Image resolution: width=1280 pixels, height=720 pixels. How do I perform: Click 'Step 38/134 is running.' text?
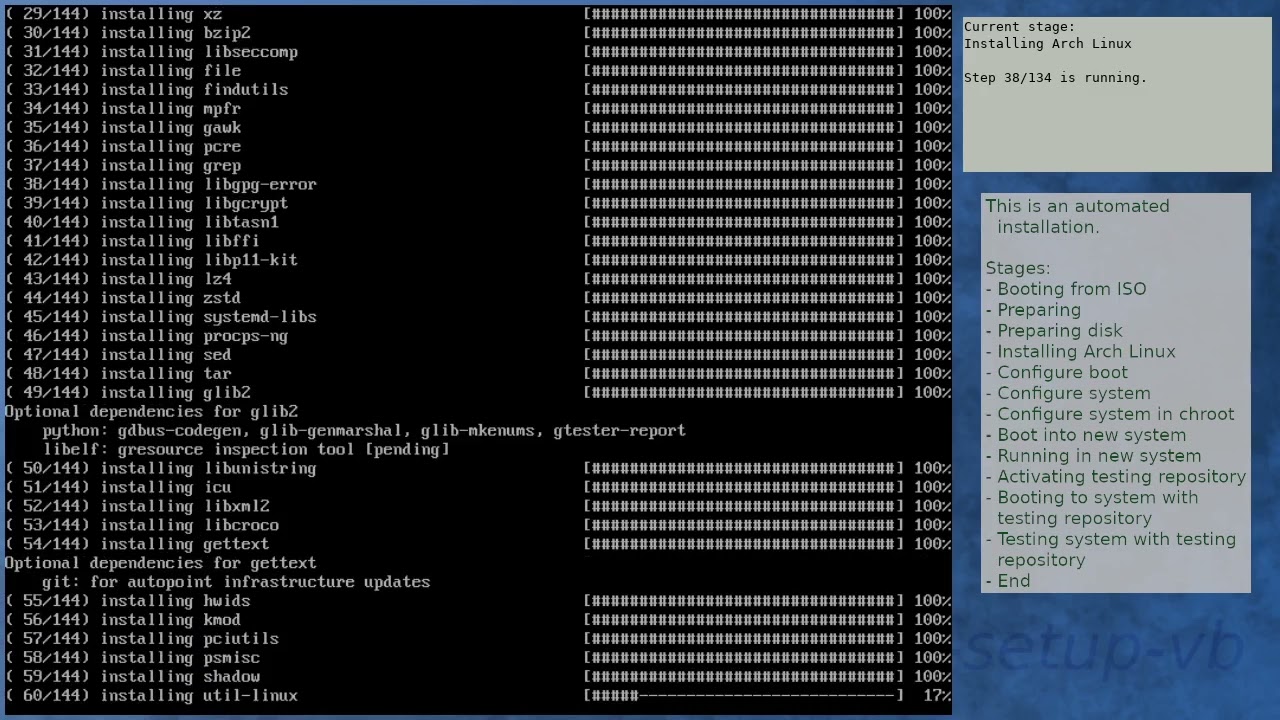[1056, 78]
